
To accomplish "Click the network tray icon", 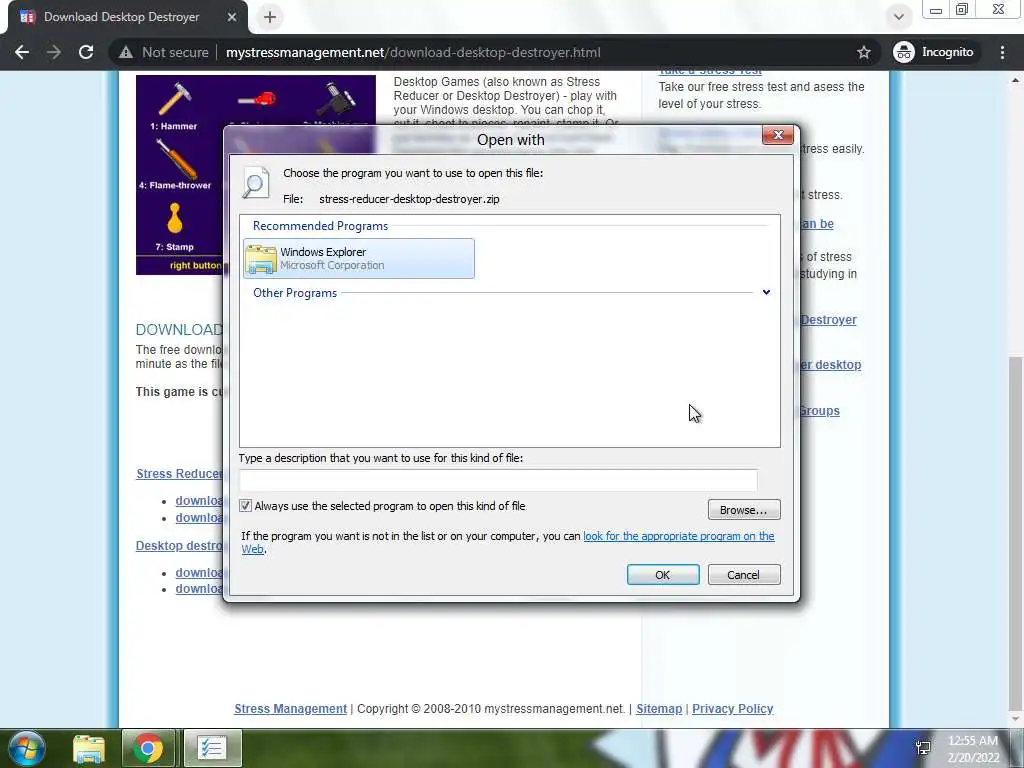I will [x=923, y=747].
